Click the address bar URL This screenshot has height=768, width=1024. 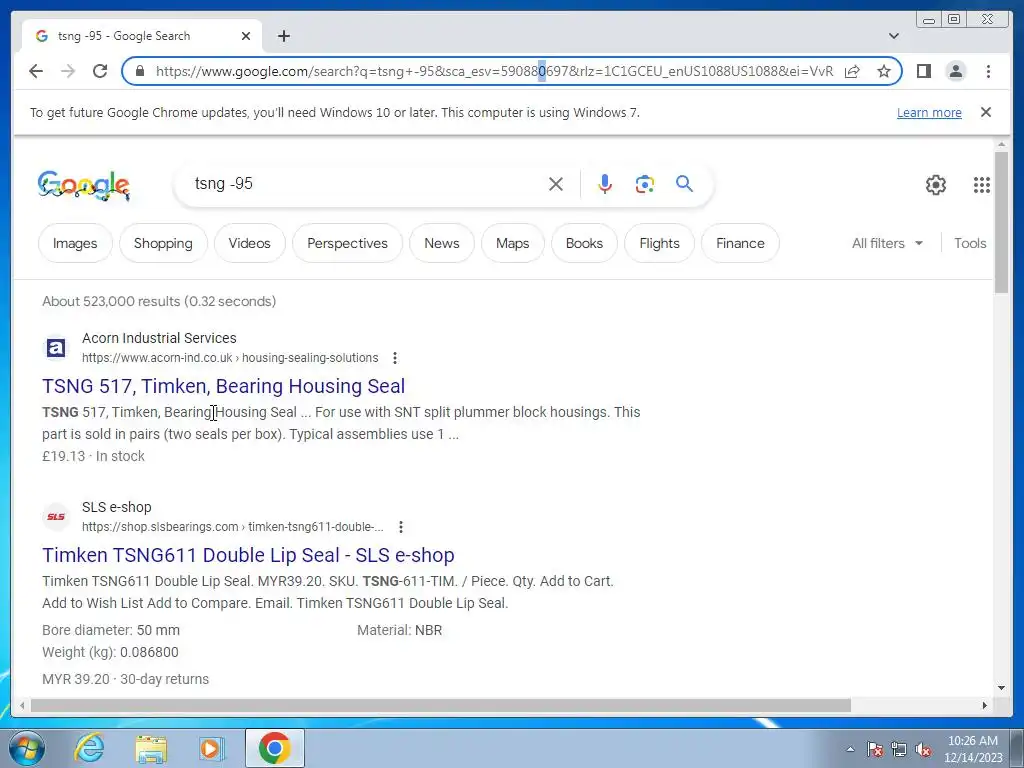[x=494, y=71]
